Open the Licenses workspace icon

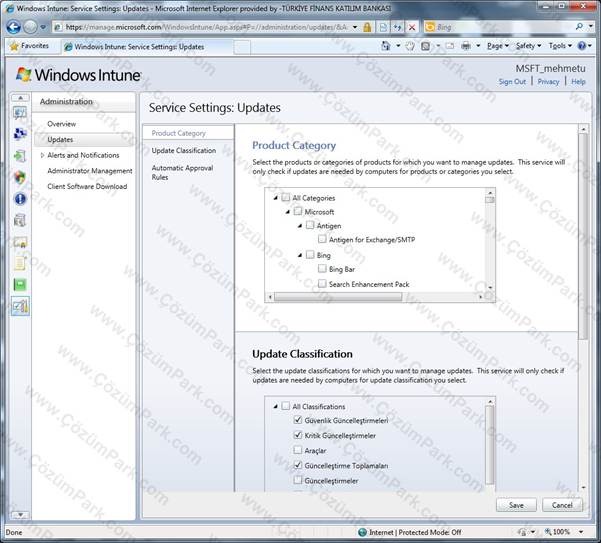pyautogui.click(x=20, y=242)
